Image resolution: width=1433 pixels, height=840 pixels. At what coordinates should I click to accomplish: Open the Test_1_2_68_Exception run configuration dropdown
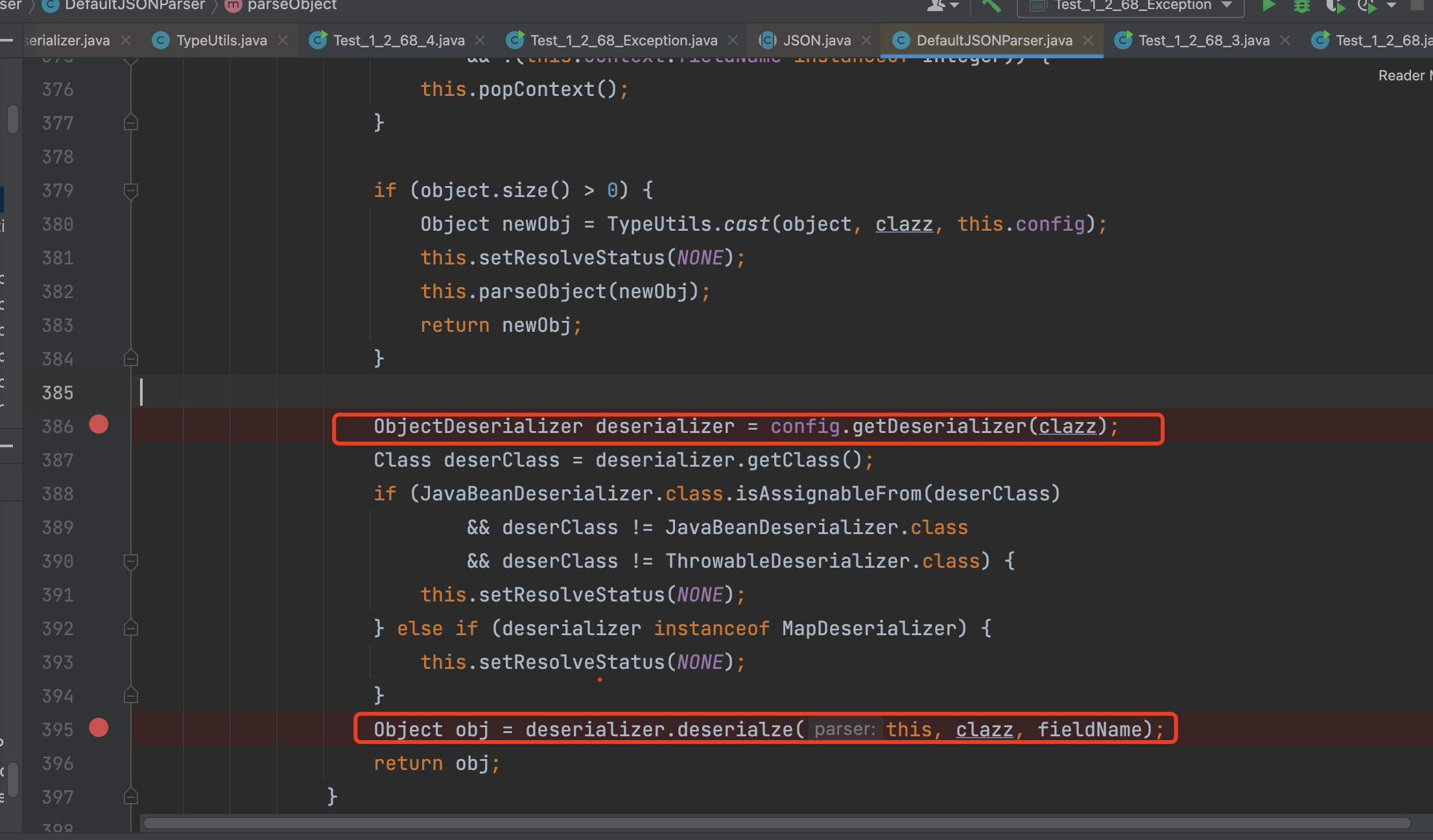point(1131,6)
